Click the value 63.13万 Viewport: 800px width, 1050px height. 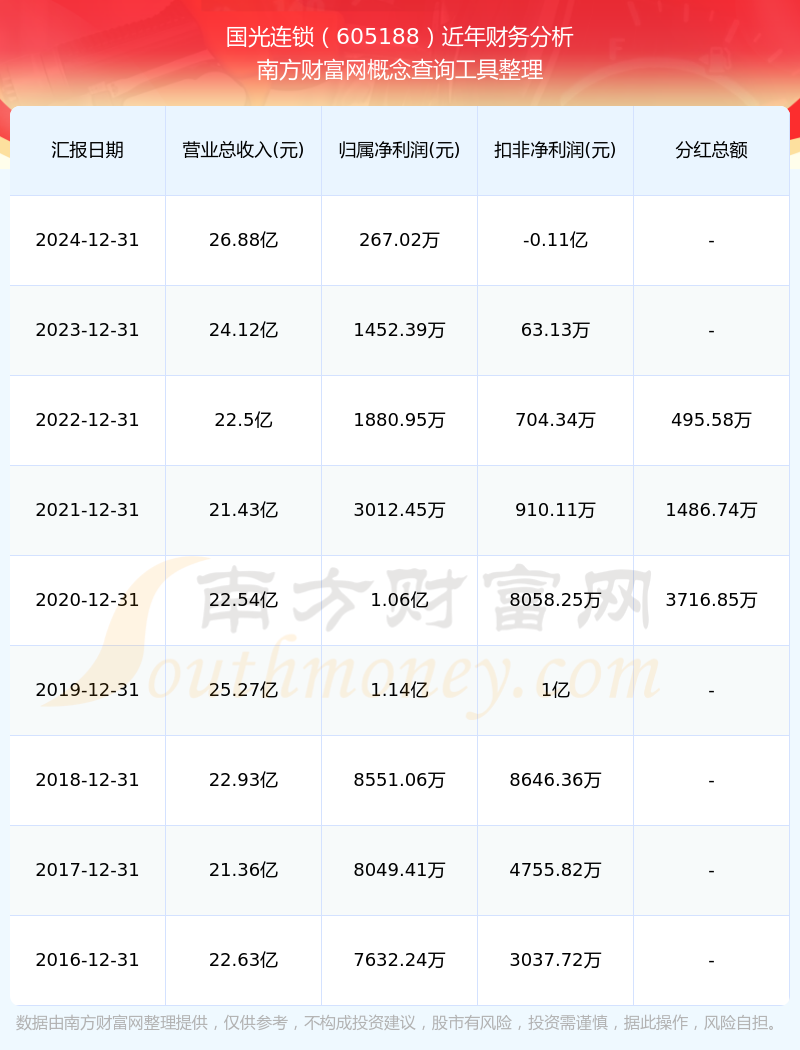coord(556,330)
